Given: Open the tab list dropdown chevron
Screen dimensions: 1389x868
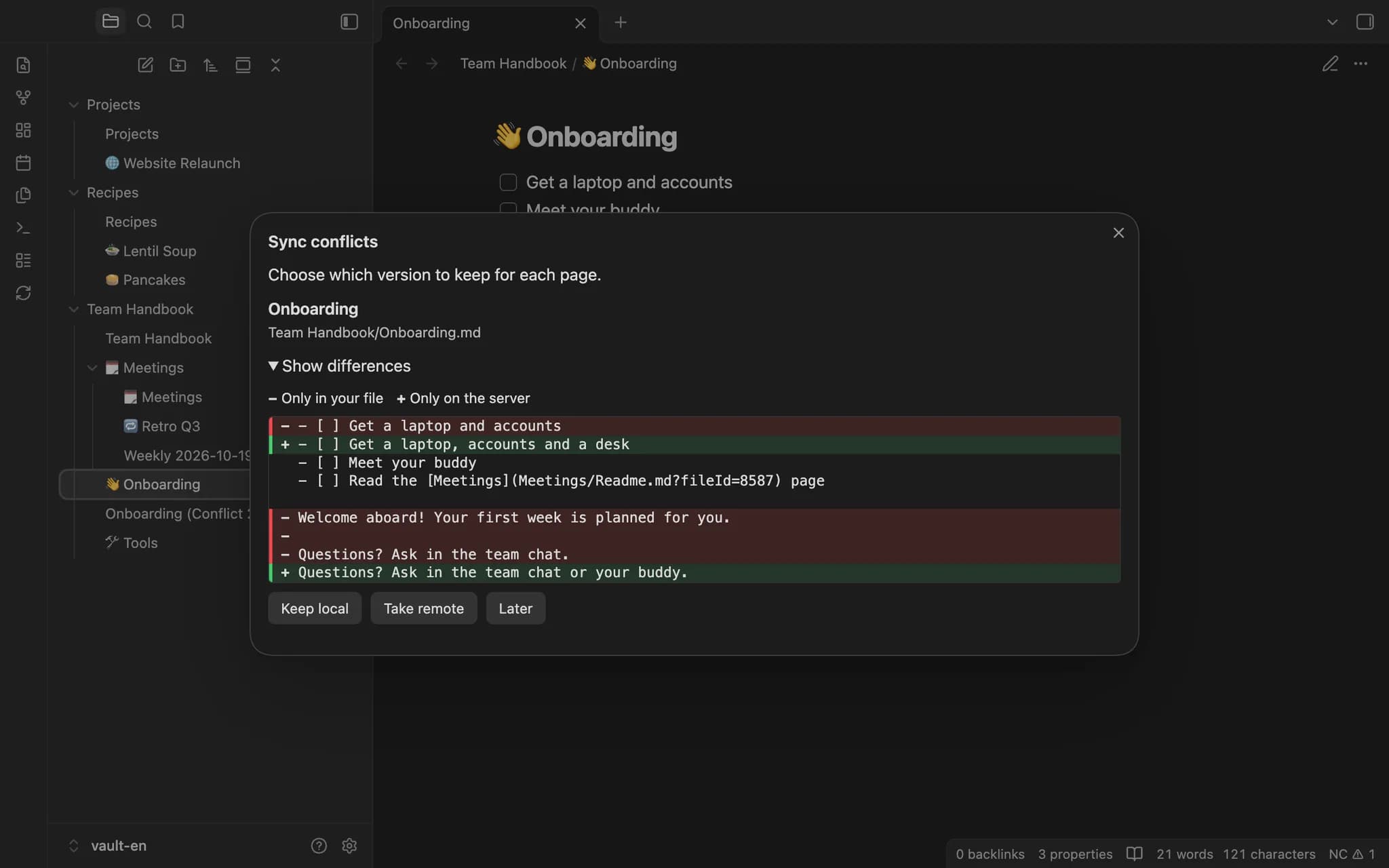Looking at the screenshot, I should pos(1332,22).
